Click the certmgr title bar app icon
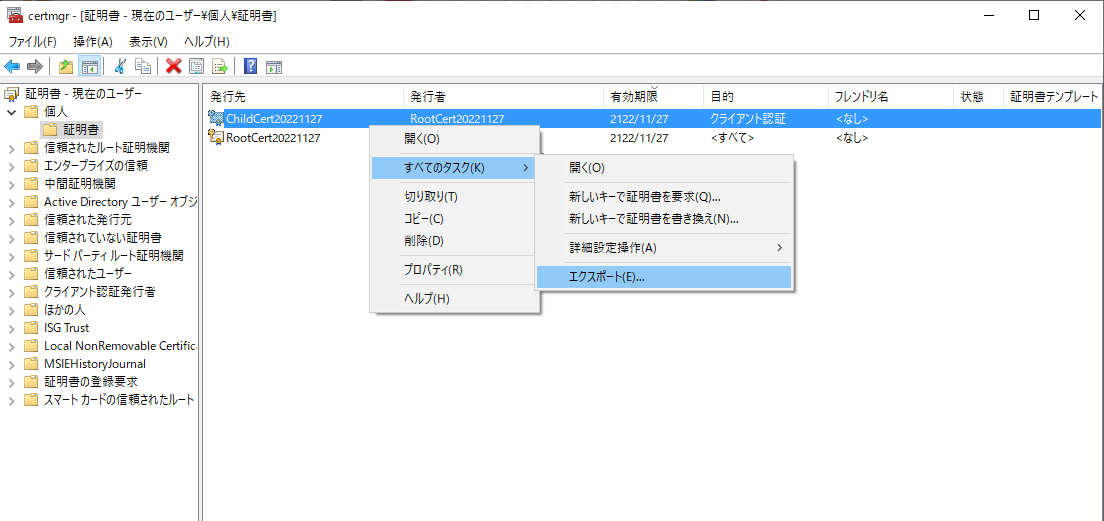Image resolution: width=1104 pixels, height=521 pixels. click(x=13, y=15)
